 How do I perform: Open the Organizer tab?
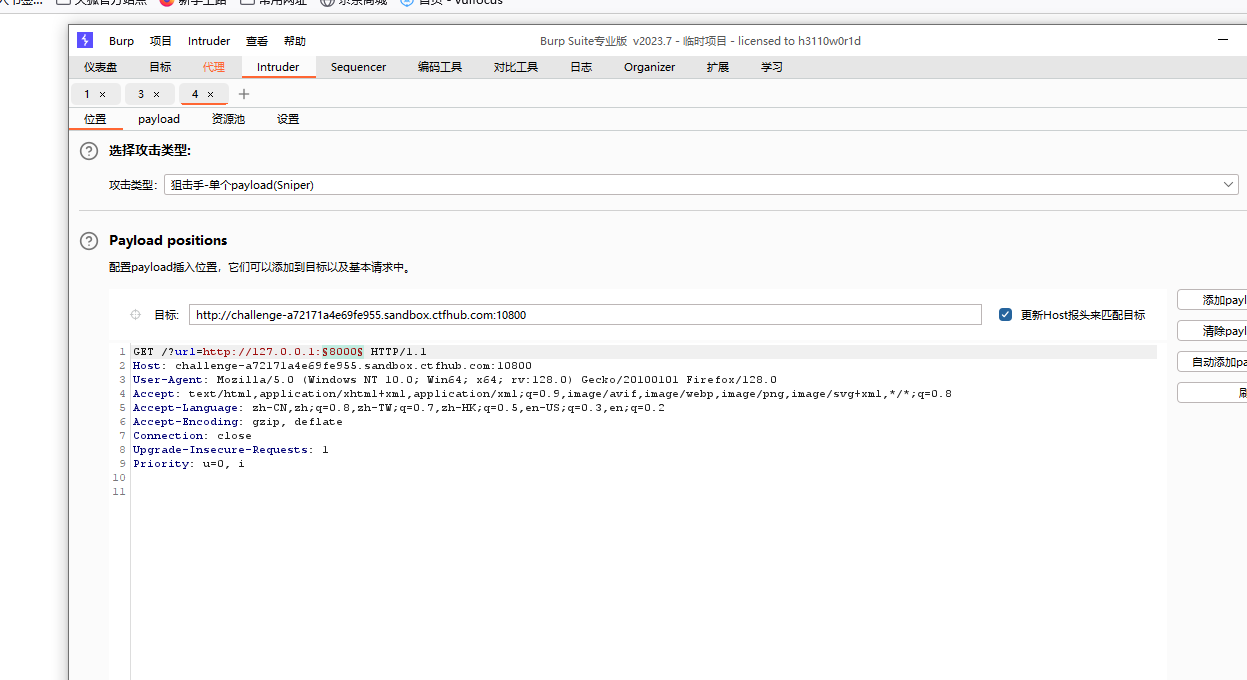649,67
